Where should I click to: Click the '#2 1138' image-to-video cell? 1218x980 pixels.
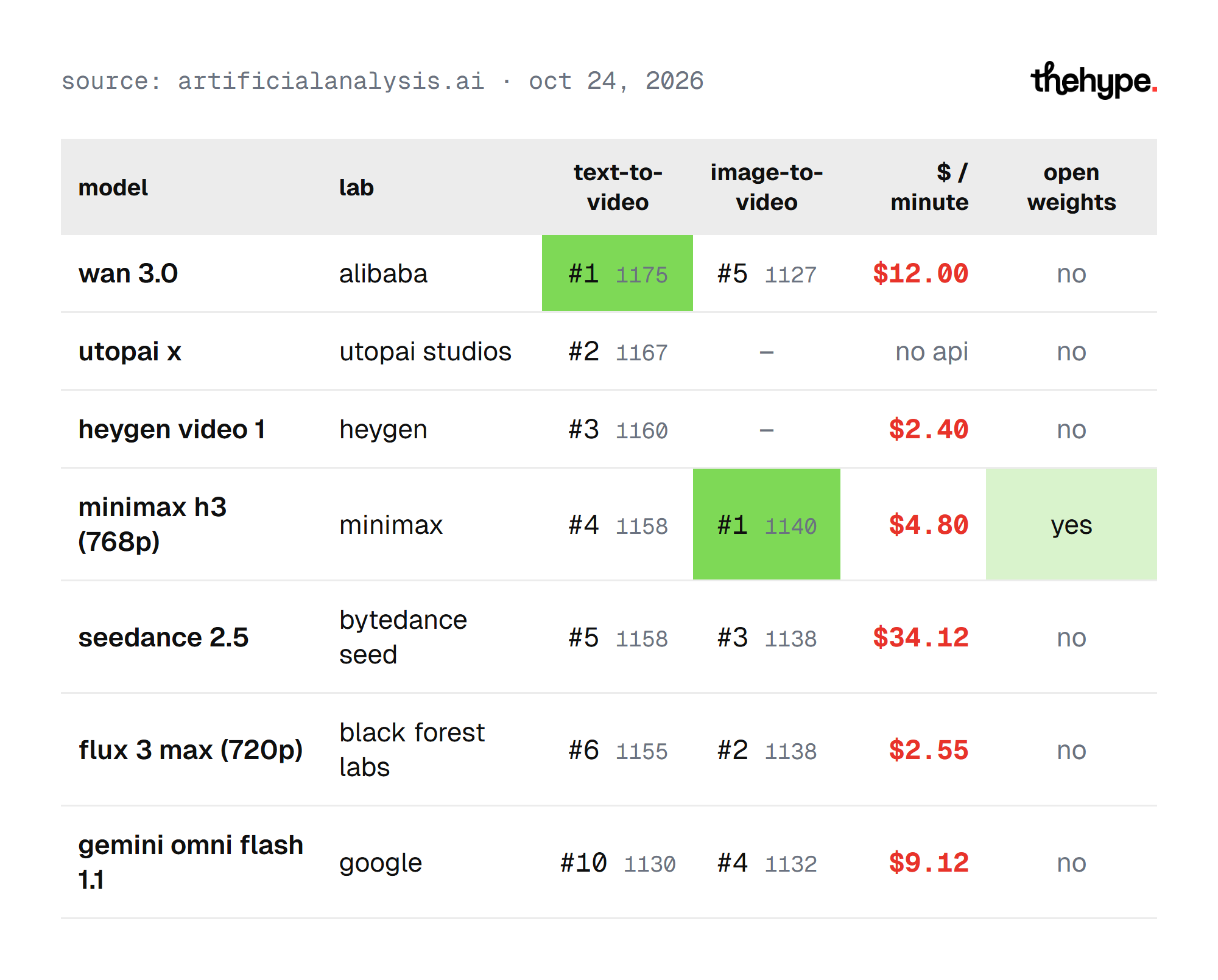tap(767, 751)
